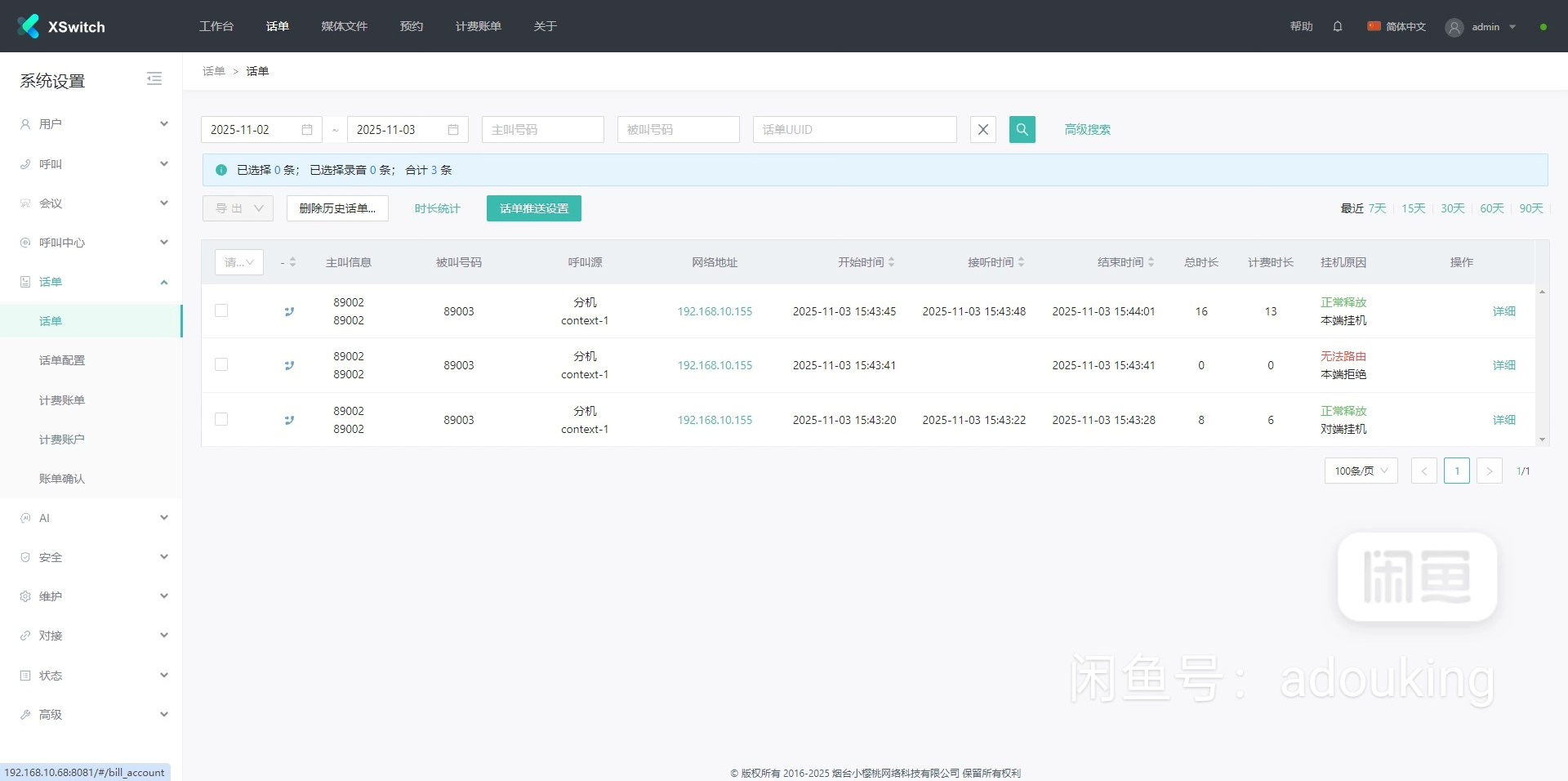Check the first call record checkbox
Image resolution: width=1568 pixels, height=781 pixels.
pos(221,310)
